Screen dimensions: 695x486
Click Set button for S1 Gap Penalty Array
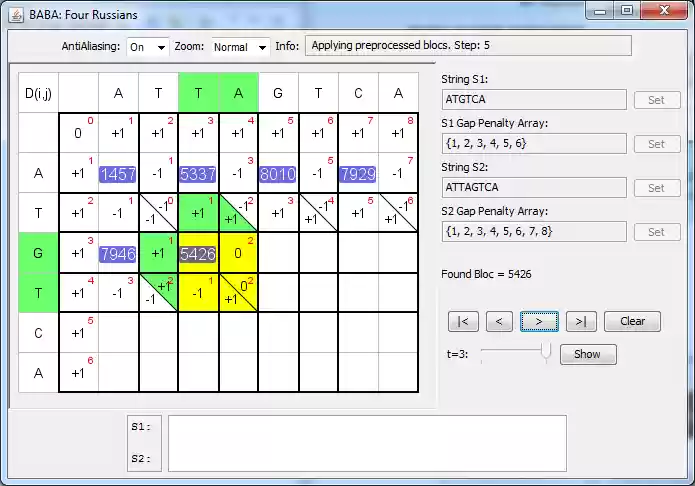click(x=657, y=144)
